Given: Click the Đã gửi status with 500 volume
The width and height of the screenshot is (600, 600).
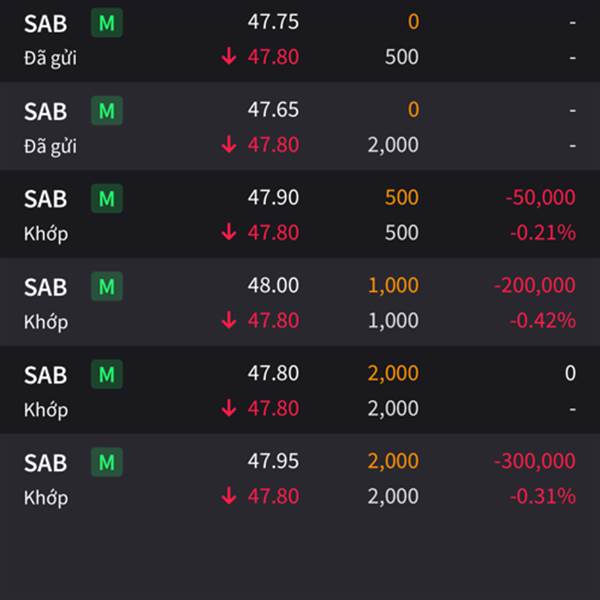Looking at the screenshot, I should point(50,58).
